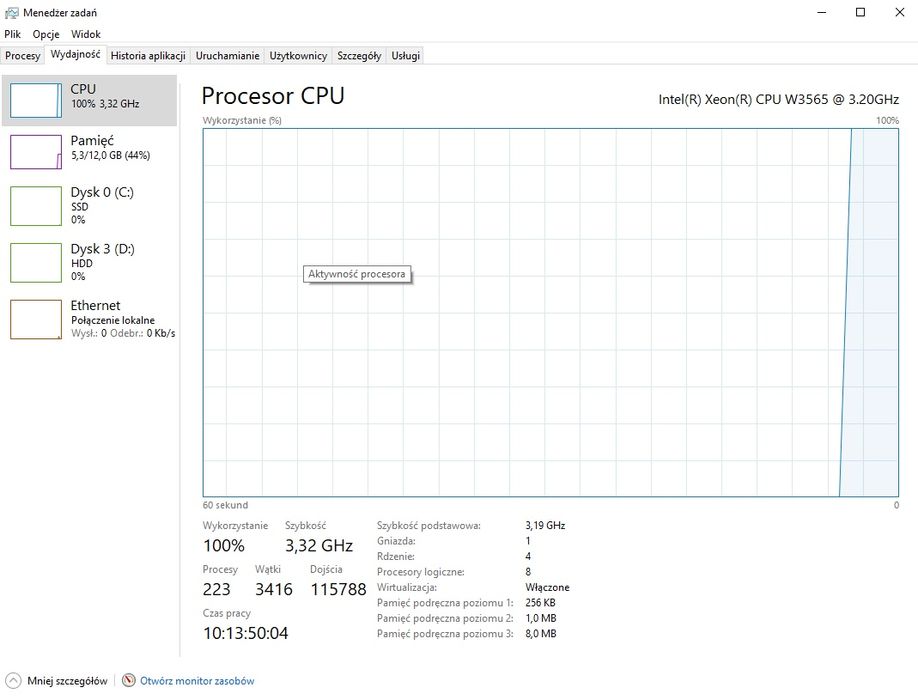Image resolution: width=918 pixels, height=700 pixels.
Task: Collapse view with the Mniej szczegółów arrow icon
Action: click(x=13, y=681)
